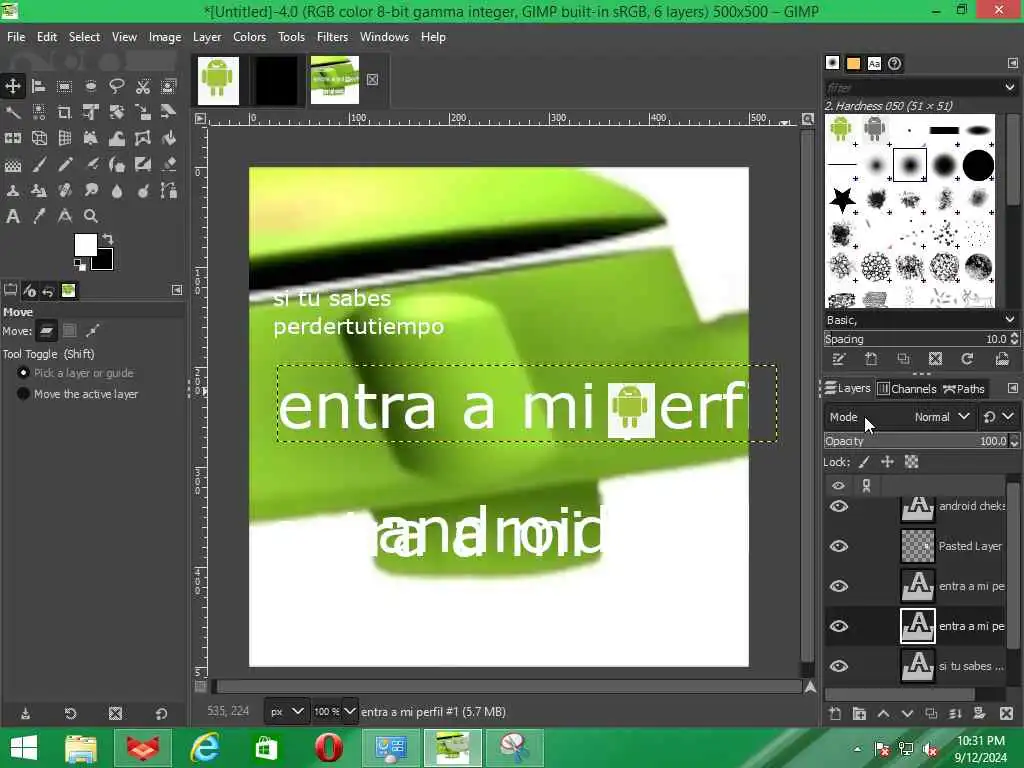Image resolution: width=1024 pixels, height=768 pixels.
Task: Select the Measure compass tool
Action: (x=65, y=216)
